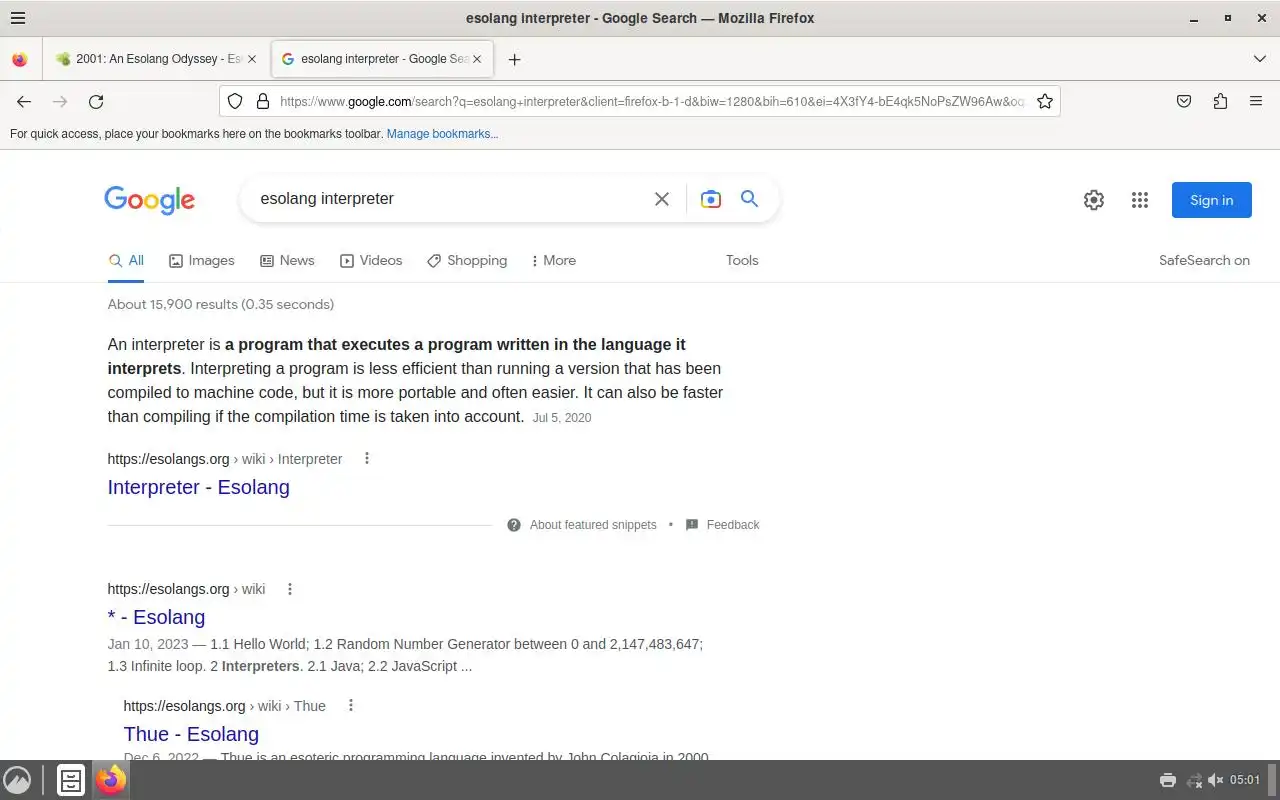The height and width of the screenshot is (800, 1280).
Task: Click Manage bookmarks link
Action: (442, 134)
